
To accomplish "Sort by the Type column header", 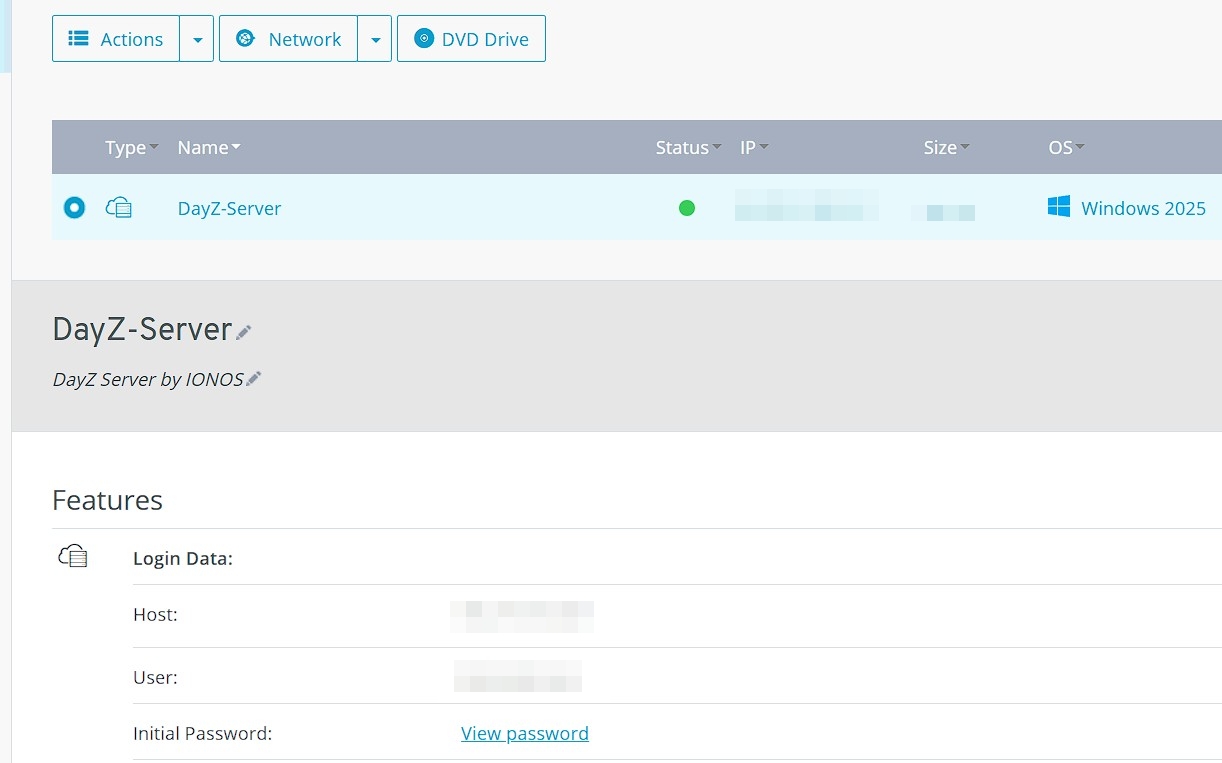I will point(132,147).
